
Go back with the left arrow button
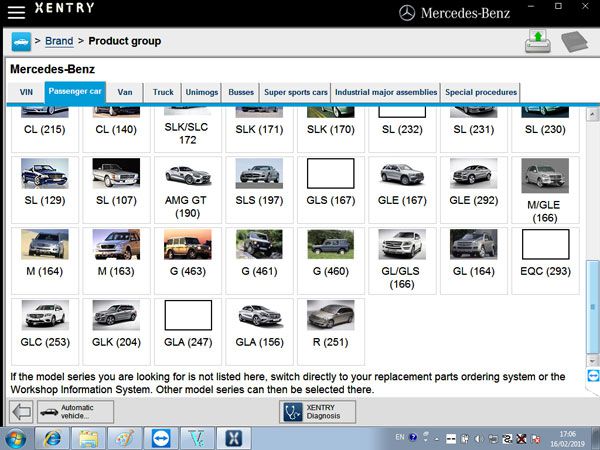[x=21, y=412]
